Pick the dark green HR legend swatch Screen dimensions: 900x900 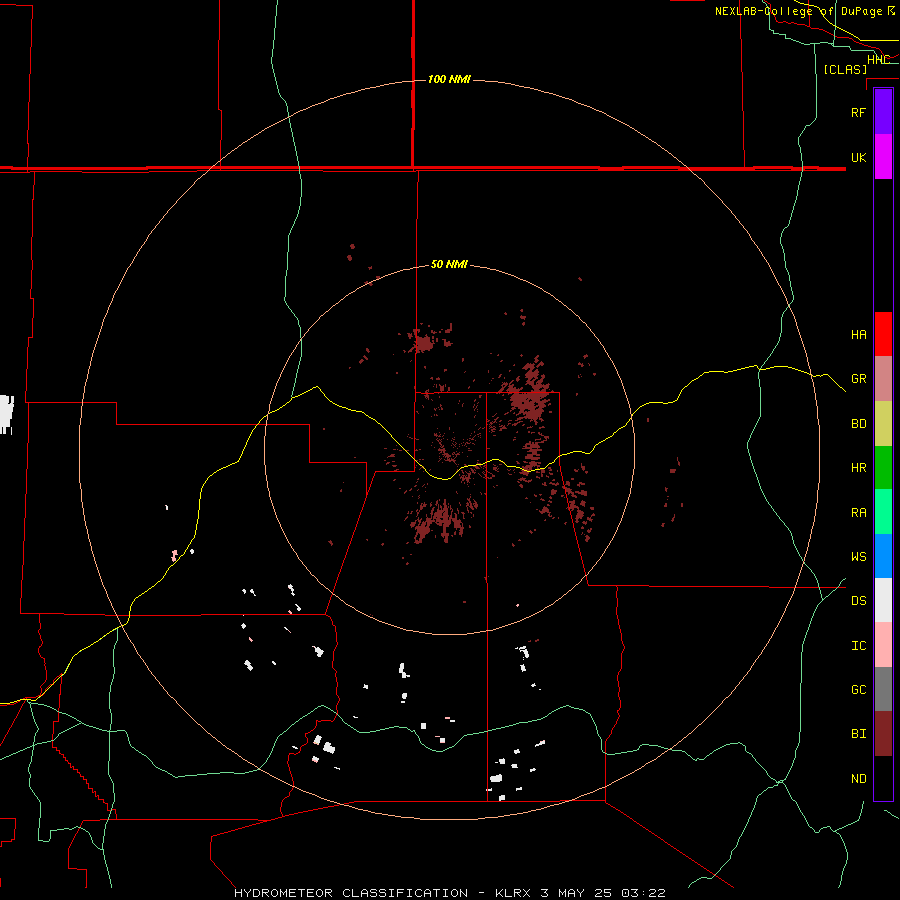883,468
